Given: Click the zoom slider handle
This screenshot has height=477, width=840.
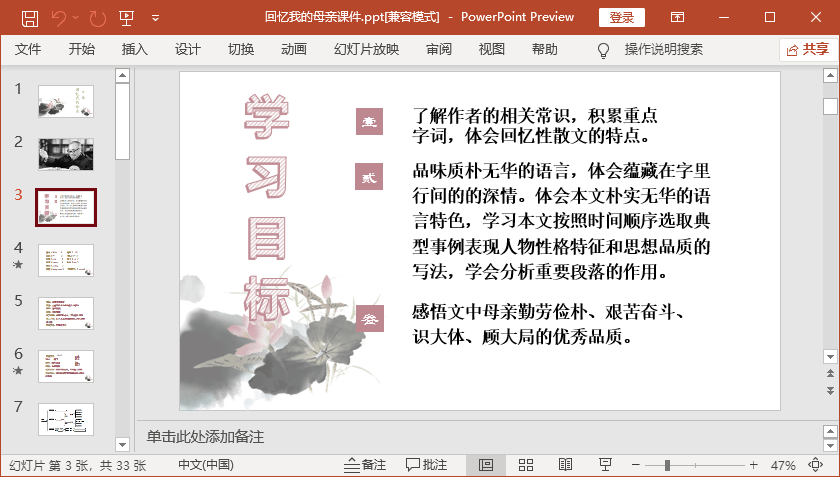Looking at the screenshot, I should (668, 465).
